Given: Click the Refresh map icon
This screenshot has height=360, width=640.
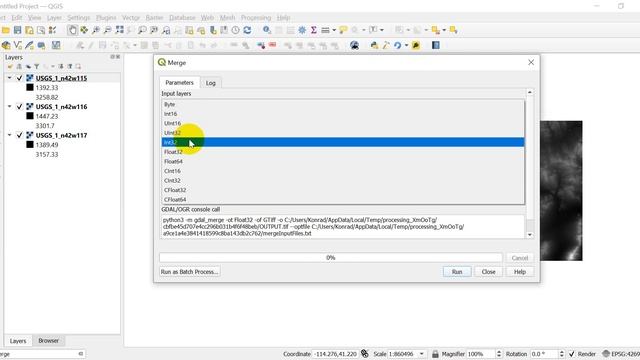Looking at the screenshot, I should [247, 30].
